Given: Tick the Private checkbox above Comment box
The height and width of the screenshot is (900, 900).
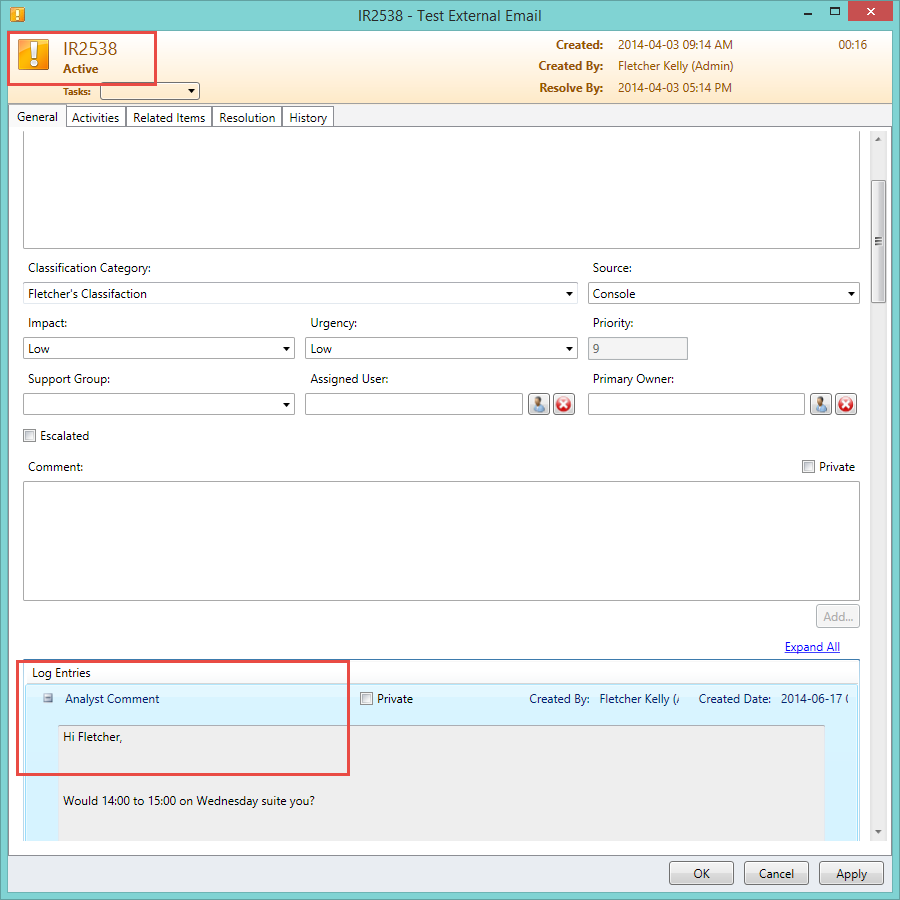Looking at the screenshot, I should (x=808, y=467).
